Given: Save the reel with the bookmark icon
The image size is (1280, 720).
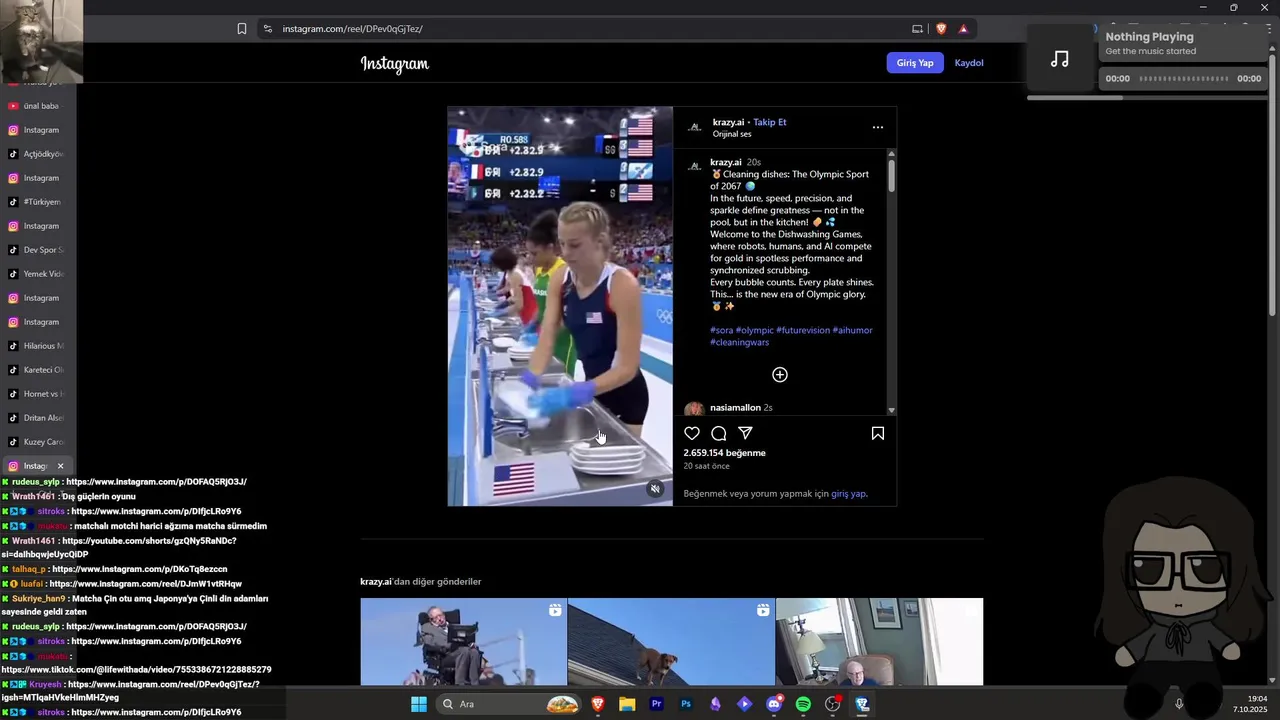Looking at the screenshot, I should pos(877,433).
